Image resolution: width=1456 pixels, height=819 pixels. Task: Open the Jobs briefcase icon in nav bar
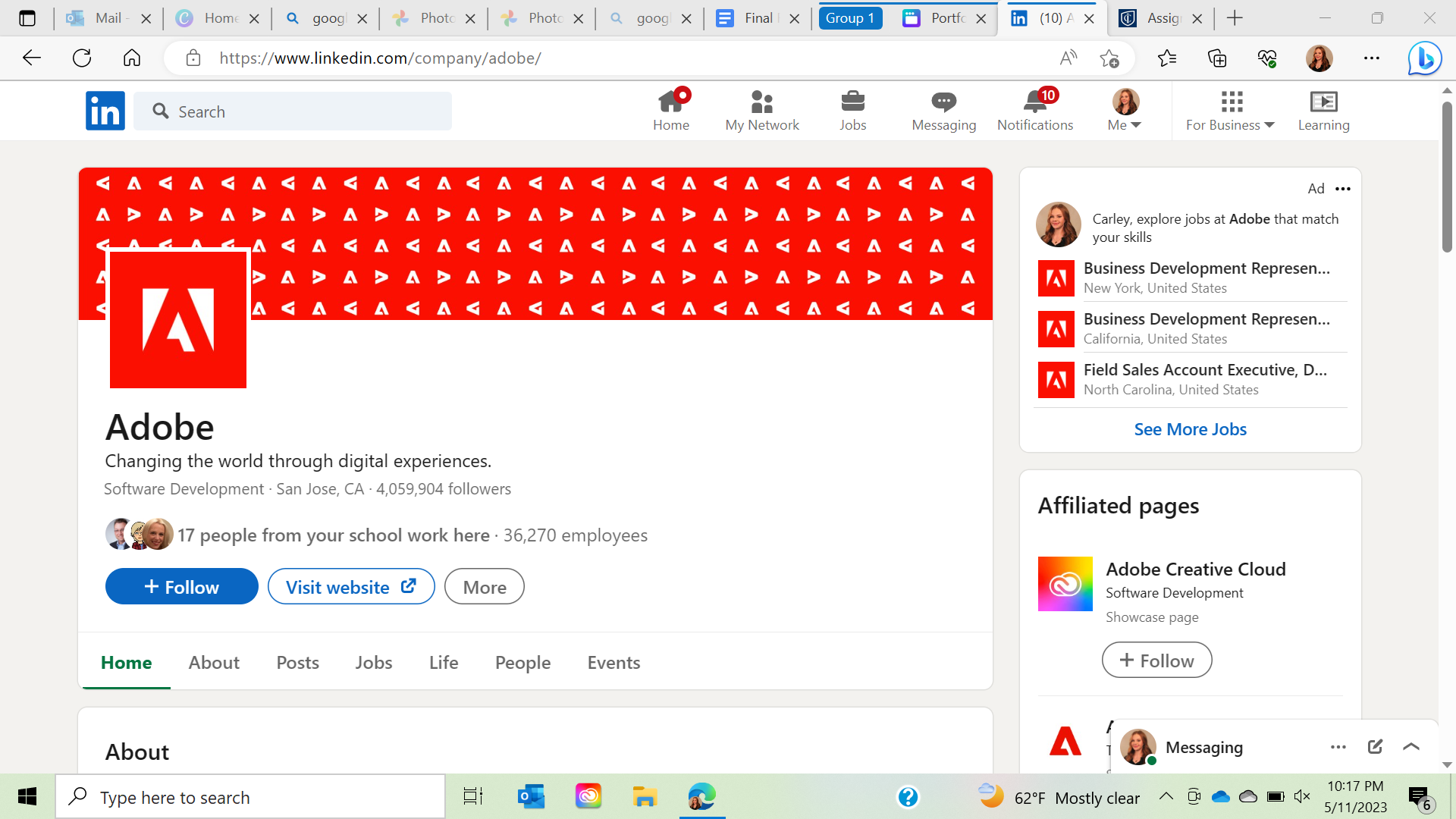pos(852,111)
